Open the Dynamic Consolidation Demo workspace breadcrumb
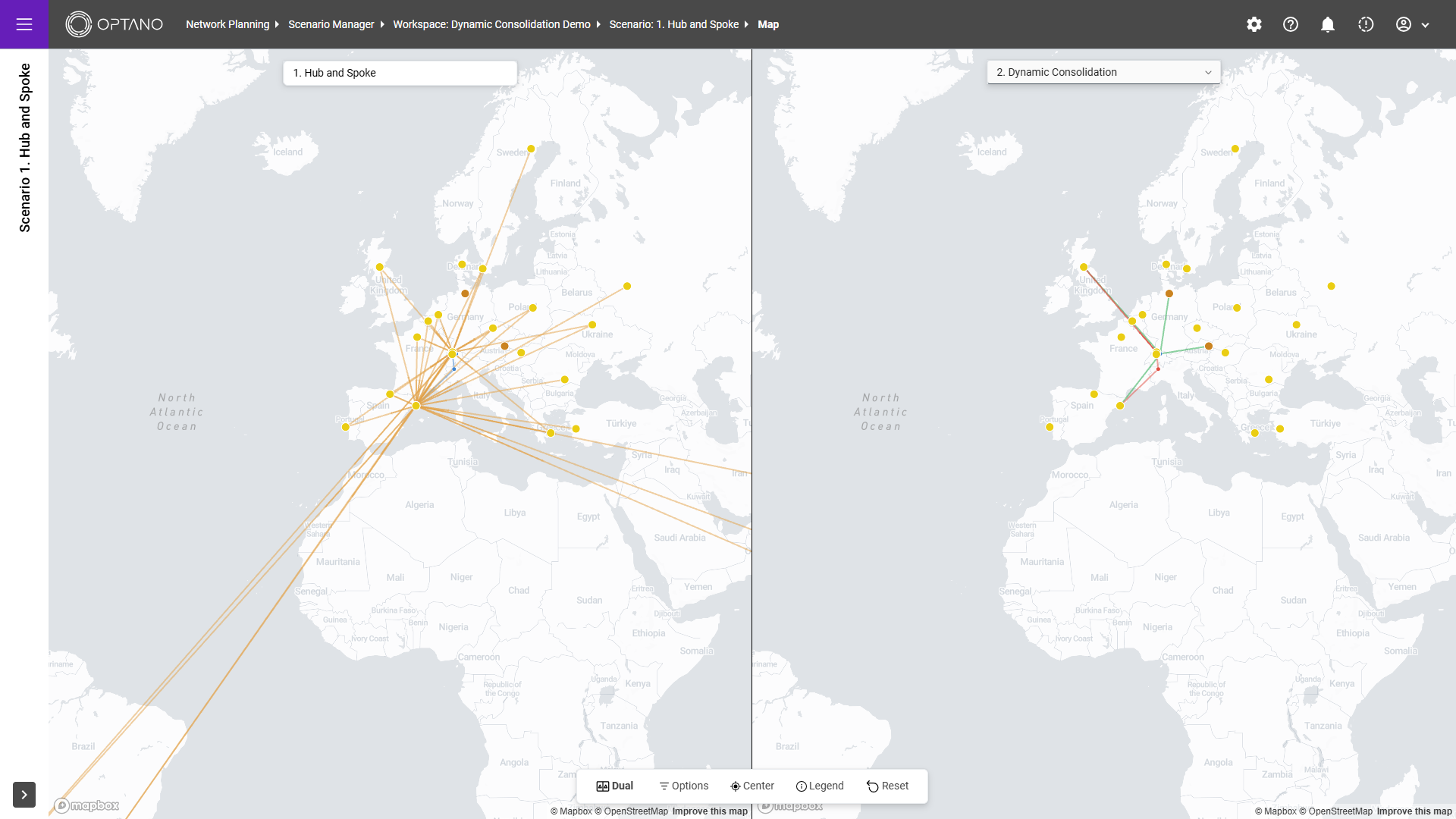Viewport: 1456px width, 819px height. pyautogui.click(x=491, y=24)
